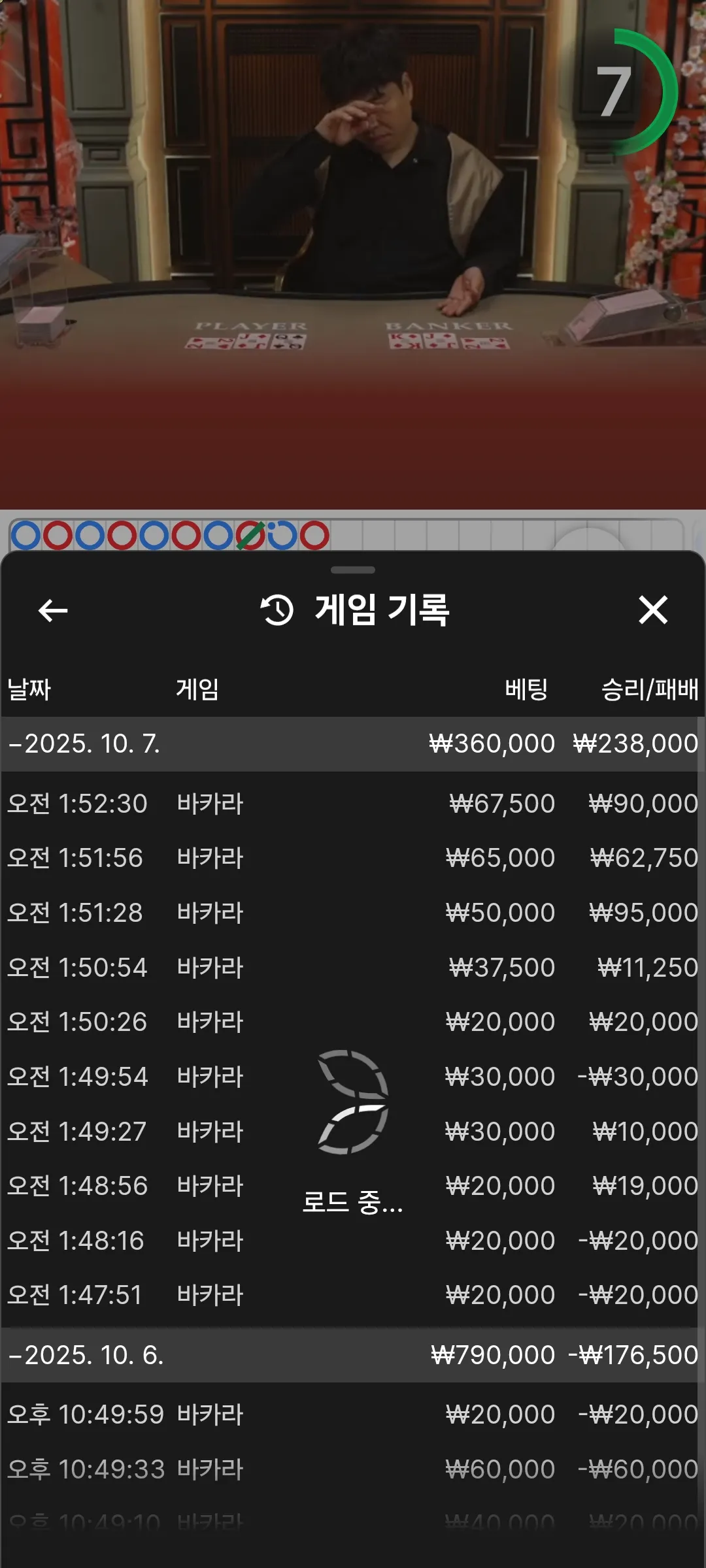Screen dimensions: 706x1568
Task: Close the game history panel
Action: (x=653, y=610)
